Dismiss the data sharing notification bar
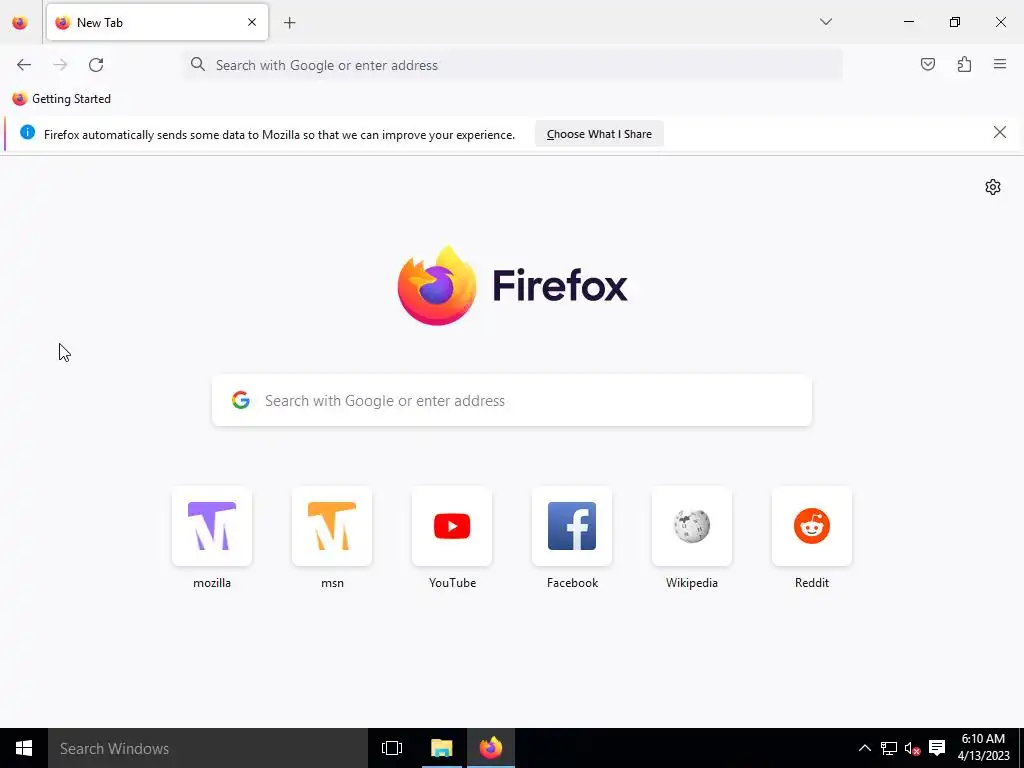The height and width of the screenshot is (768, 1024). pyautogui.click(x=999, y=133)
